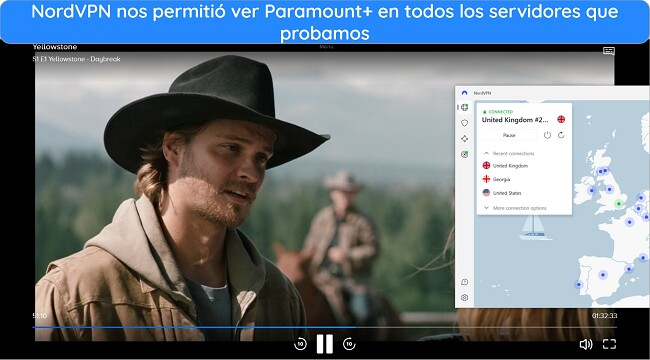This screenshot has width=650, height=360.
Task: Seek using the video progress bar
Action: [x=325, y=327]
